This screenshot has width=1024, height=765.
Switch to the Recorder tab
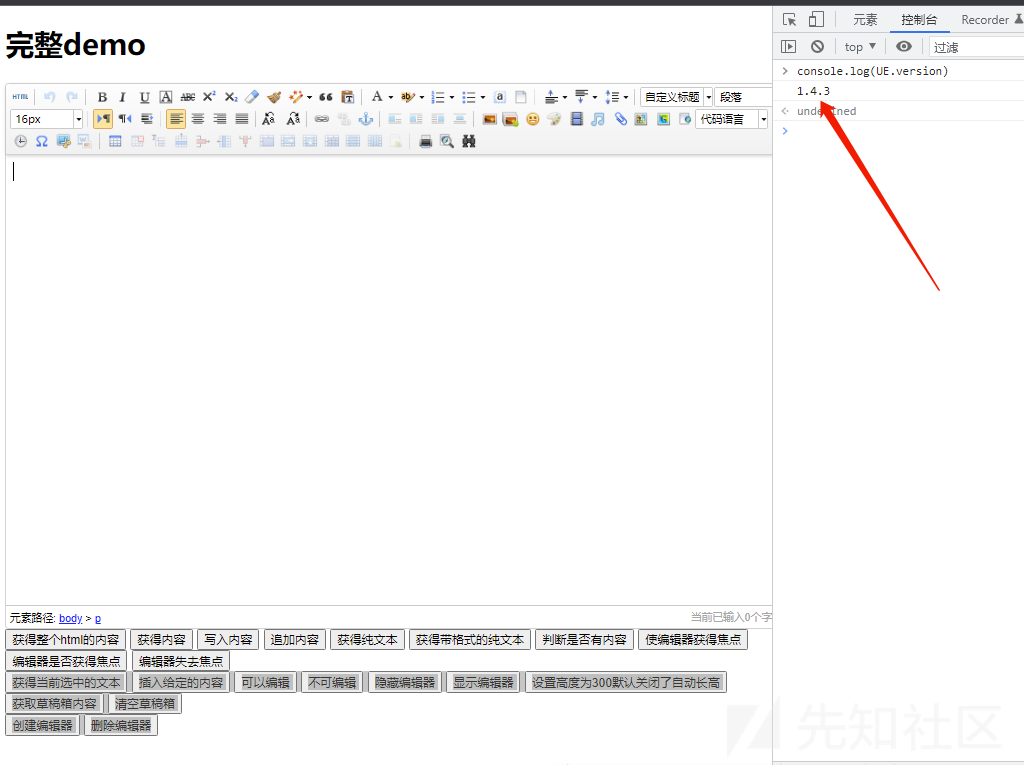[x=985, y=20]
